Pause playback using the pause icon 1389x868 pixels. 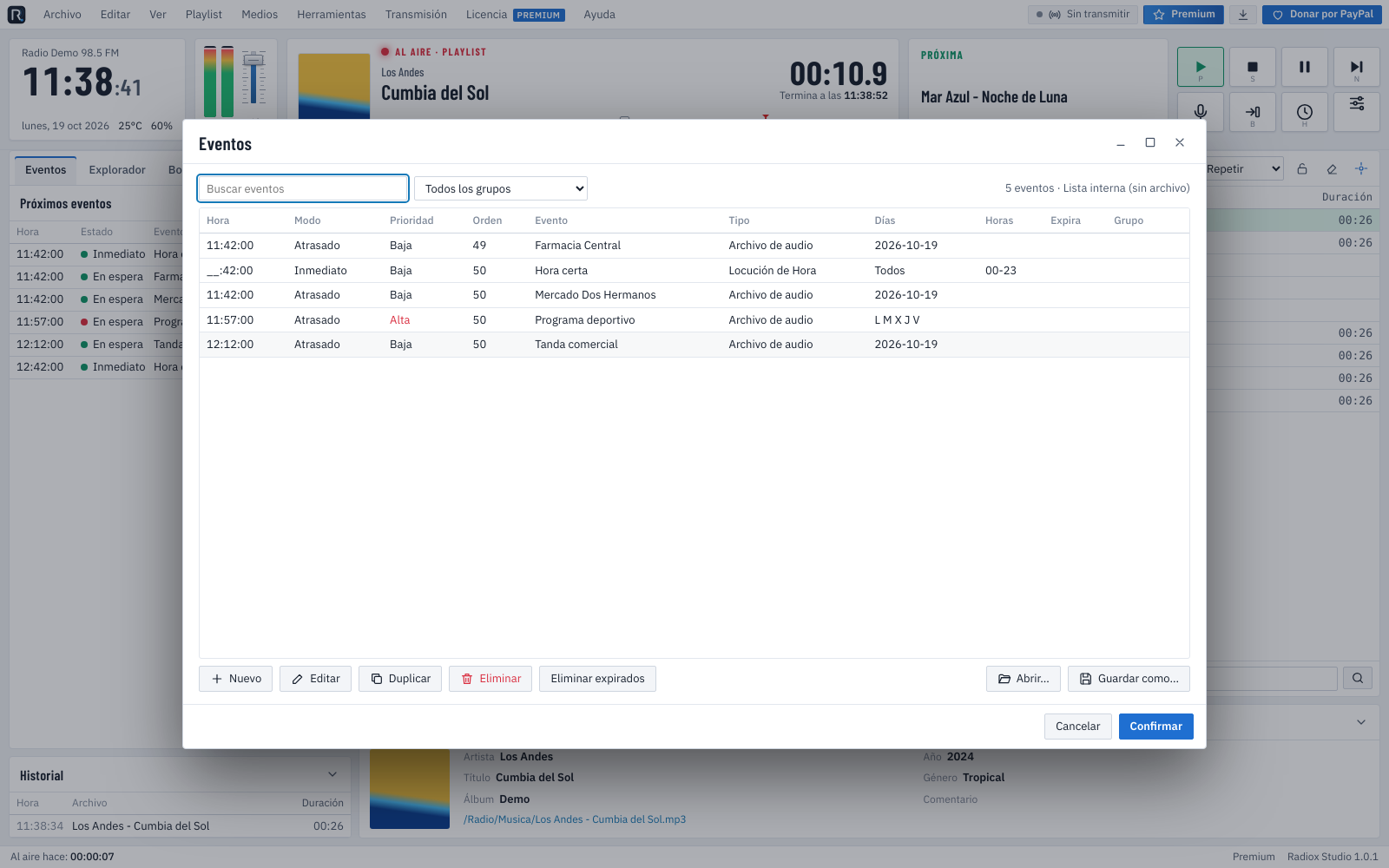point(1305,67)
